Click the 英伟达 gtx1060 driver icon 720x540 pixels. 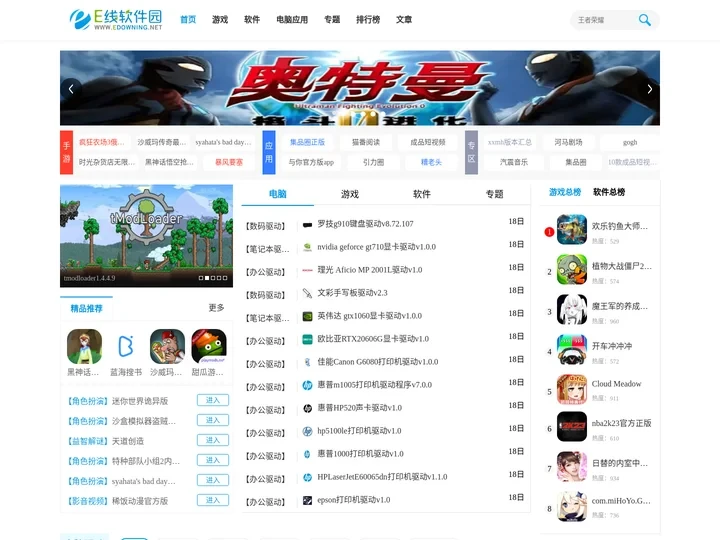coord(307,316)
